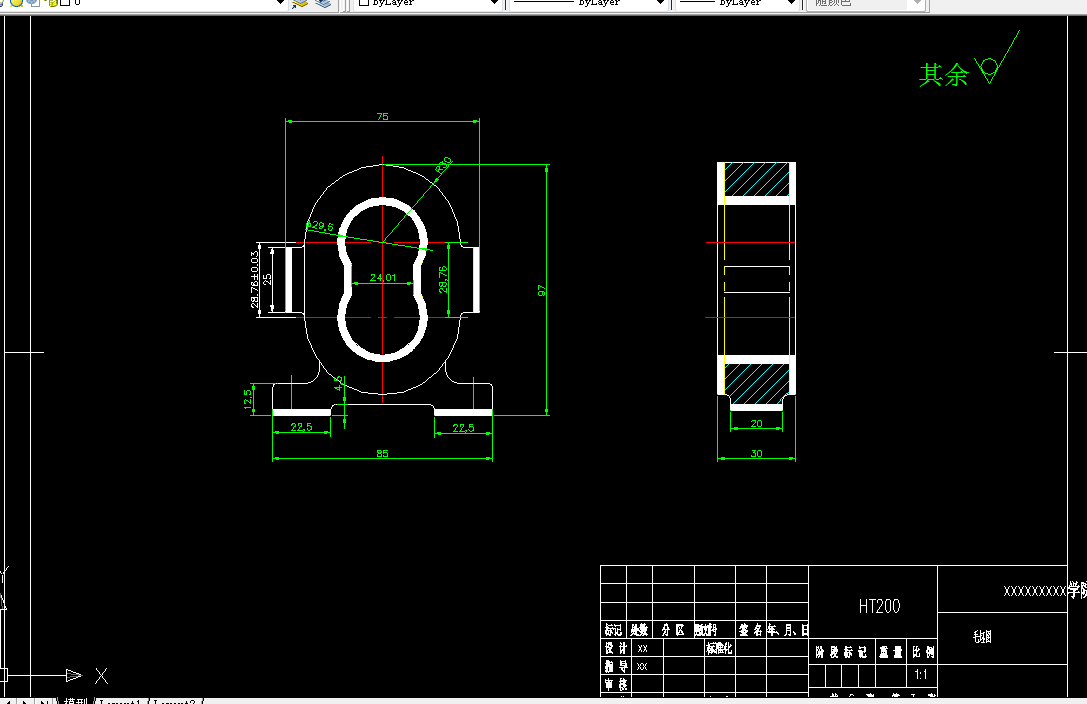Select the 阶段标记 title block label
The height and width of the screenshot is (704, 1087).
click(841, 652)
